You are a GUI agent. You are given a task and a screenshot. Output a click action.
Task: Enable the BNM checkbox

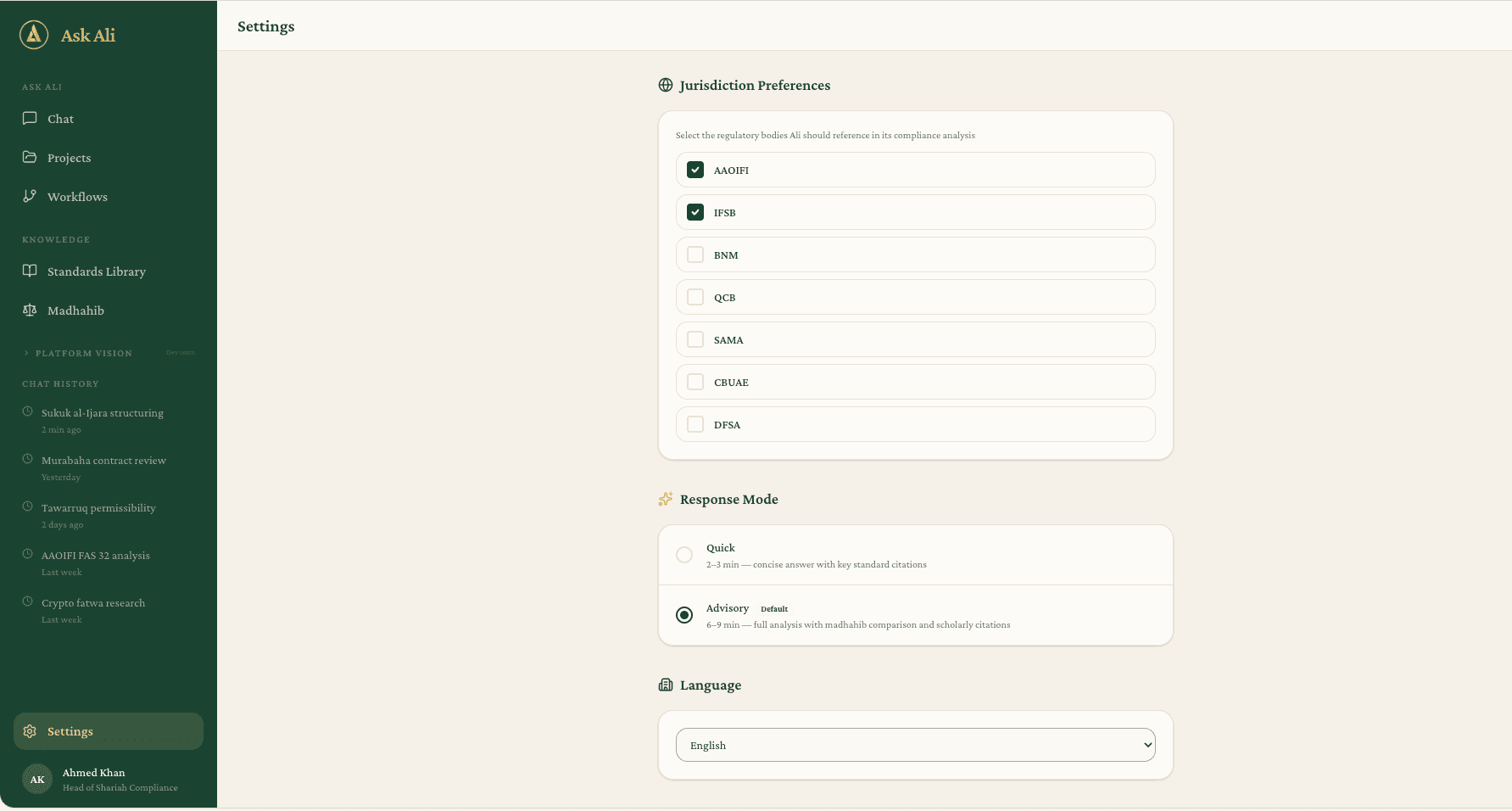695,254
